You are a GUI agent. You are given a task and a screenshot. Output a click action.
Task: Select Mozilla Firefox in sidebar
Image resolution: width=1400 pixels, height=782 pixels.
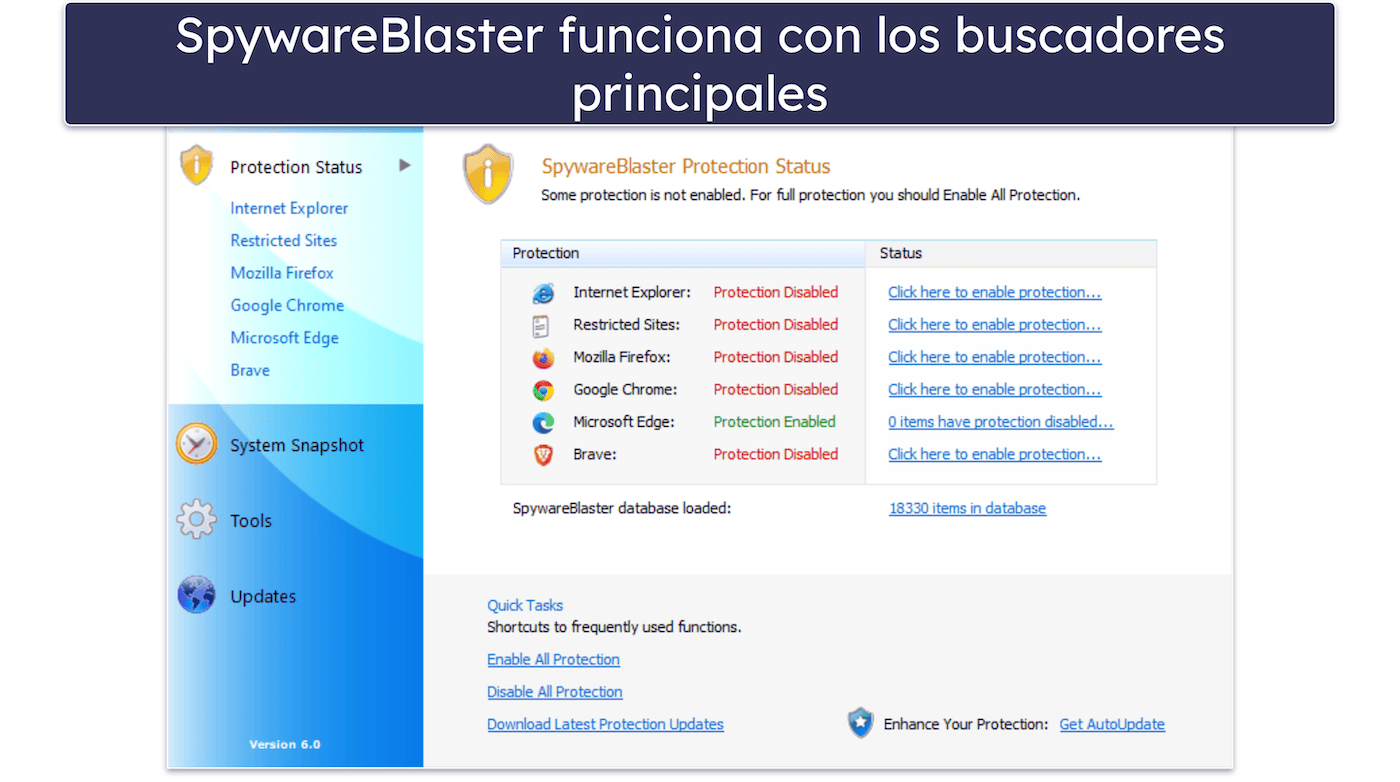click(x=282, y=272)
